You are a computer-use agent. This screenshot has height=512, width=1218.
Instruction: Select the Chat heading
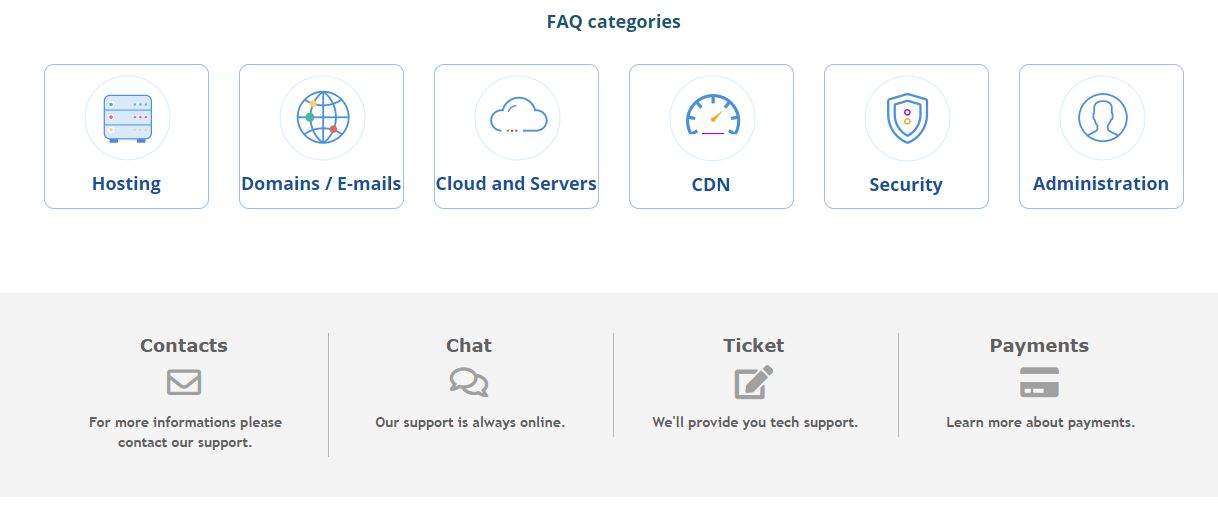point(469,346)
